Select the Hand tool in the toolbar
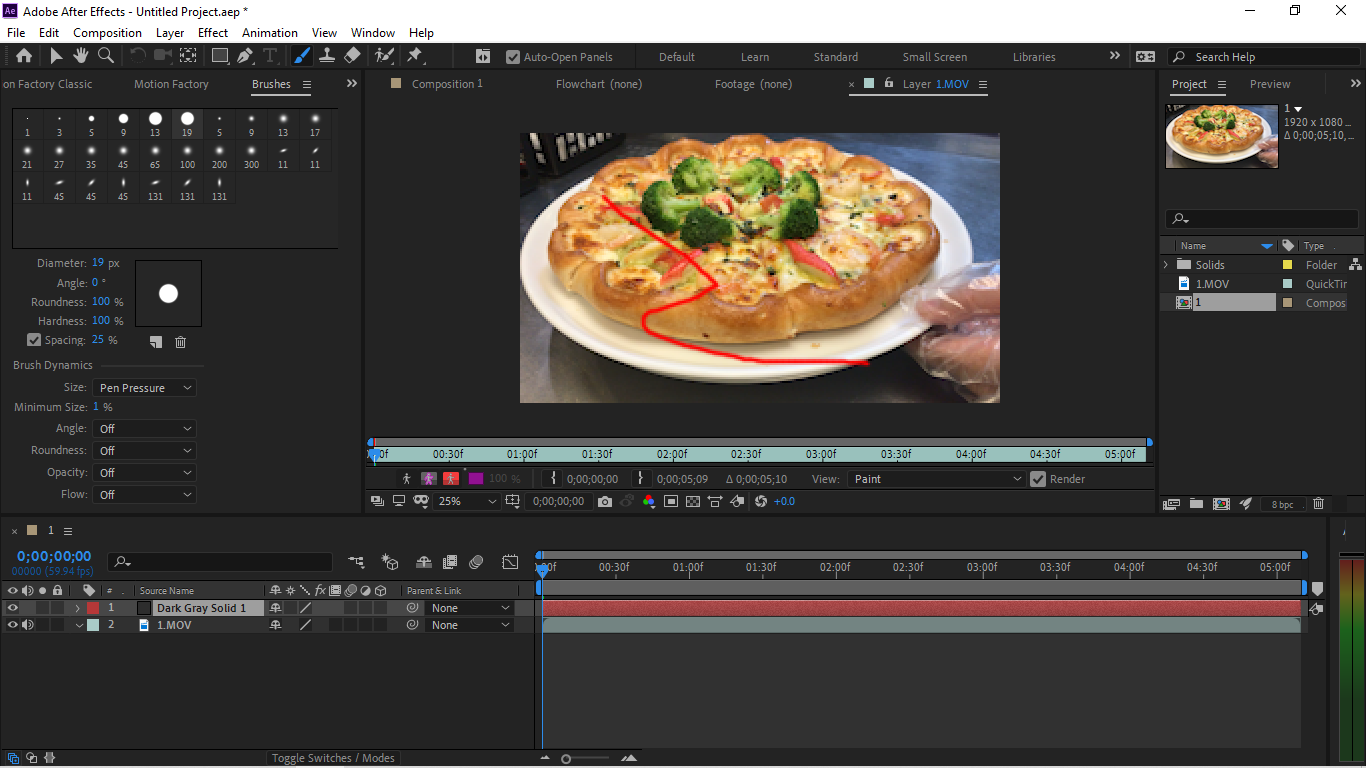The width and height of the screenshot is (1366, 768). pos(81,56)
